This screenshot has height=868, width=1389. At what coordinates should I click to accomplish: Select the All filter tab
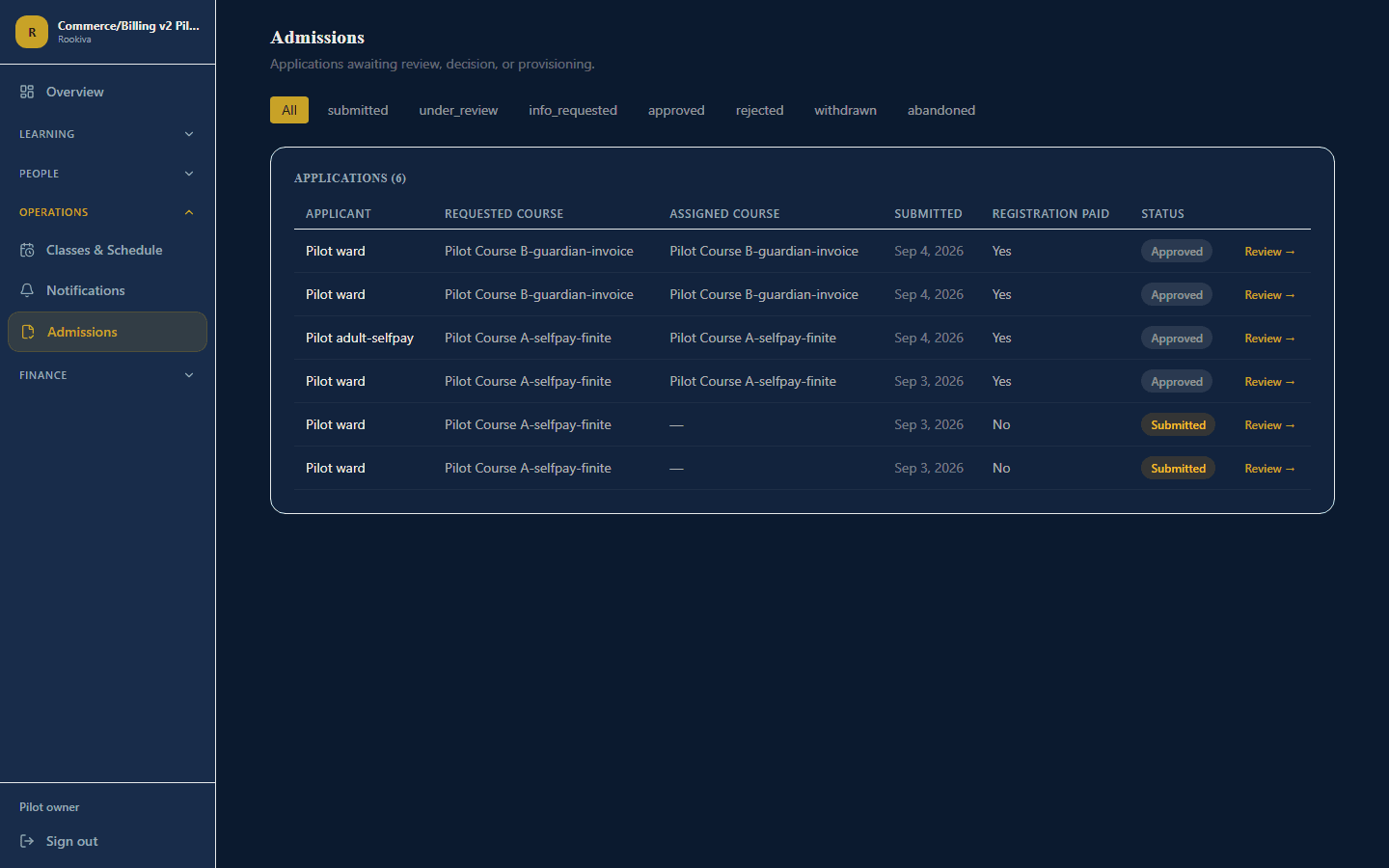tap(289, 110)
